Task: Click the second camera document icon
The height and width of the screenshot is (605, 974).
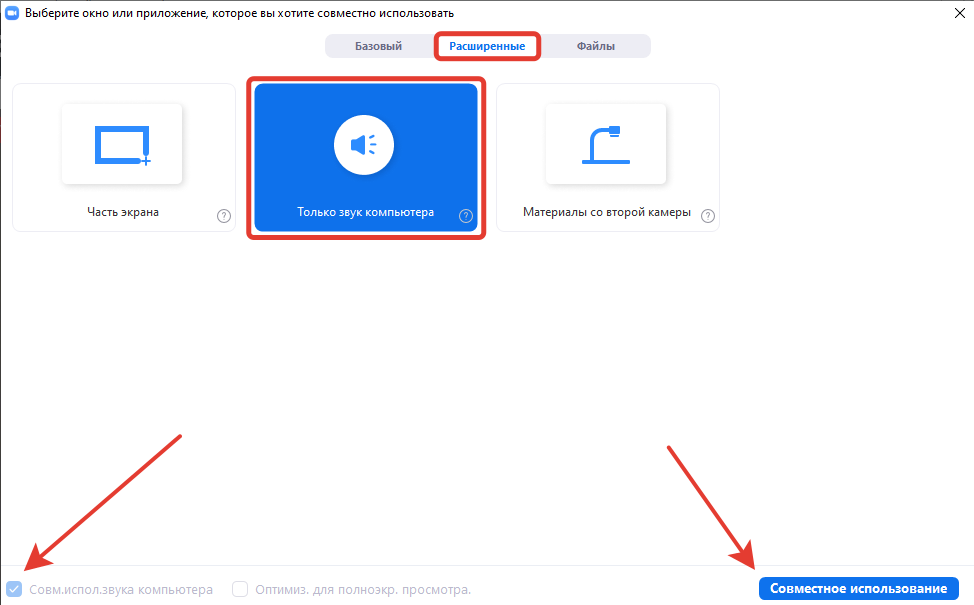Action: pos(606,145)
